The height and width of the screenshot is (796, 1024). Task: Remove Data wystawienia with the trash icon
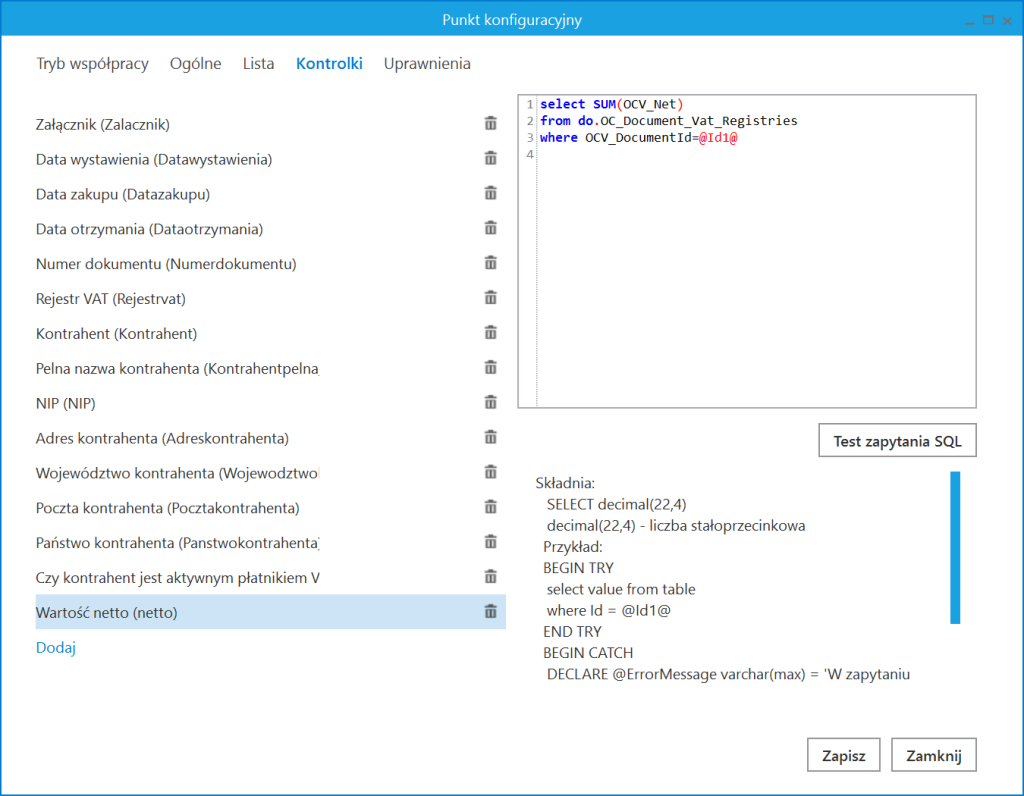click(x=490, y=157)
